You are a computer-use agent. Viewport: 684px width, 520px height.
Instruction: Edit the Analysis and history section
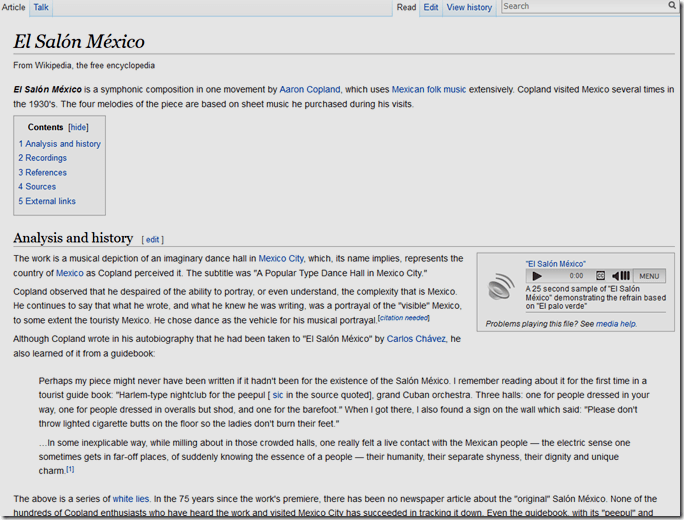click(153, 240)
